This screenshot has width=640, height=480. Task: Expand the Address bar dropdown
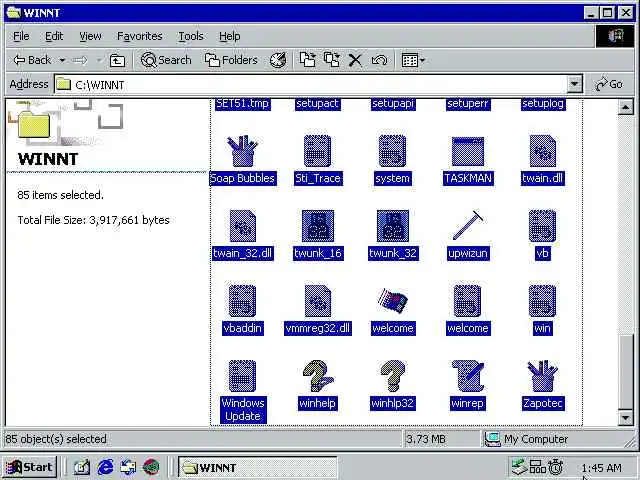click(x=574, y=84)
